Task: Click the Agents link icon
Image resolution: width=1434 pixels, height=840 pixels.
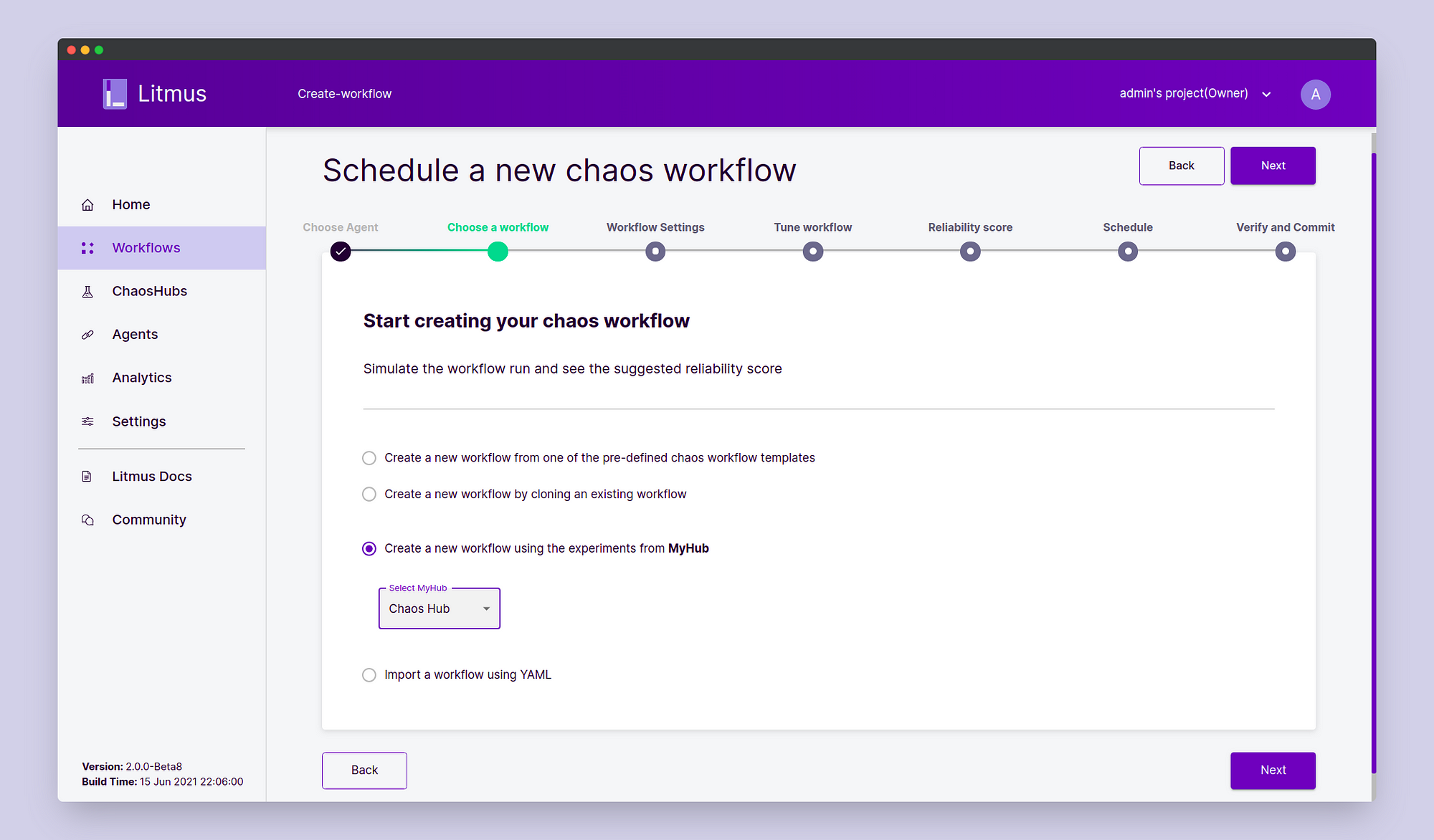Action: coord(87,335)
